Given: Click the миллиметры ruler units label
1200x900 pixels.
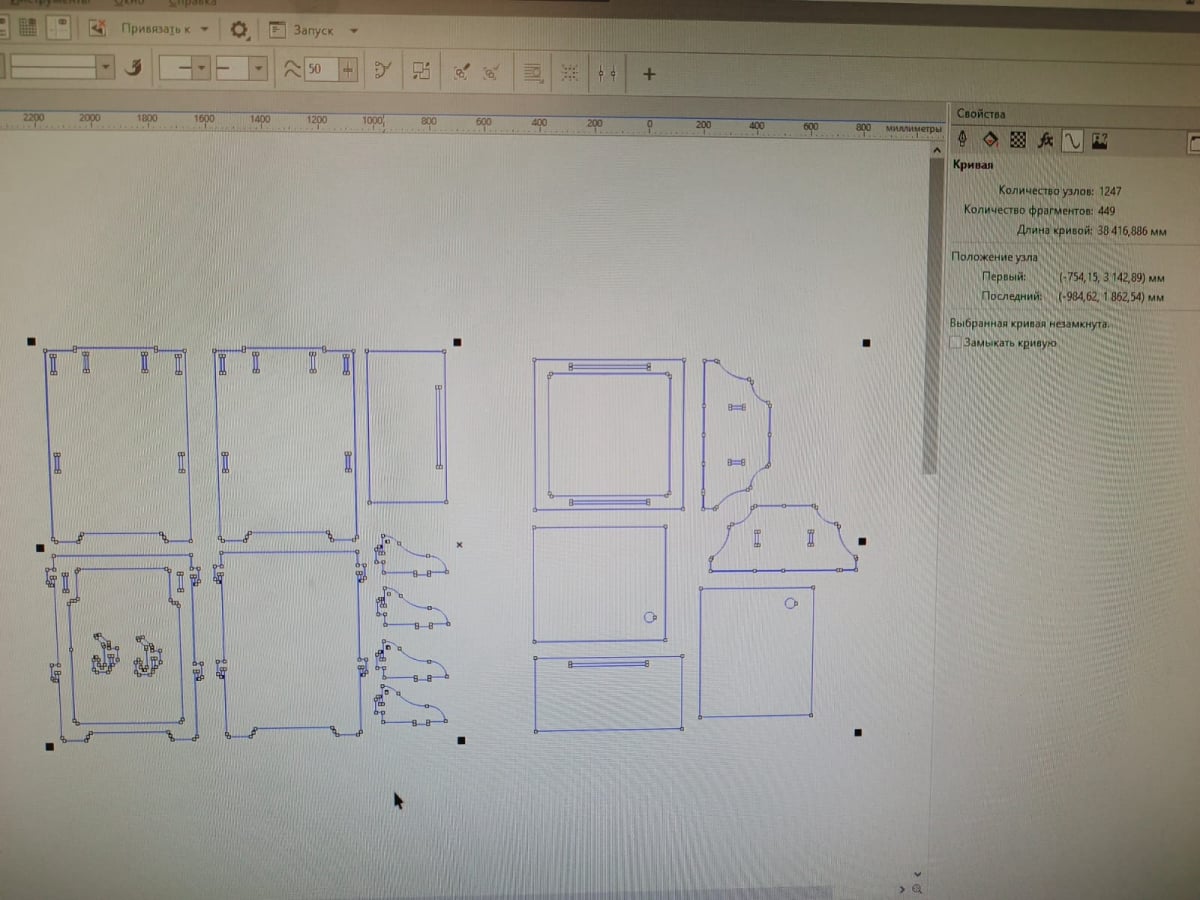Looking at the screenshot, I should [x=913, y=129].
